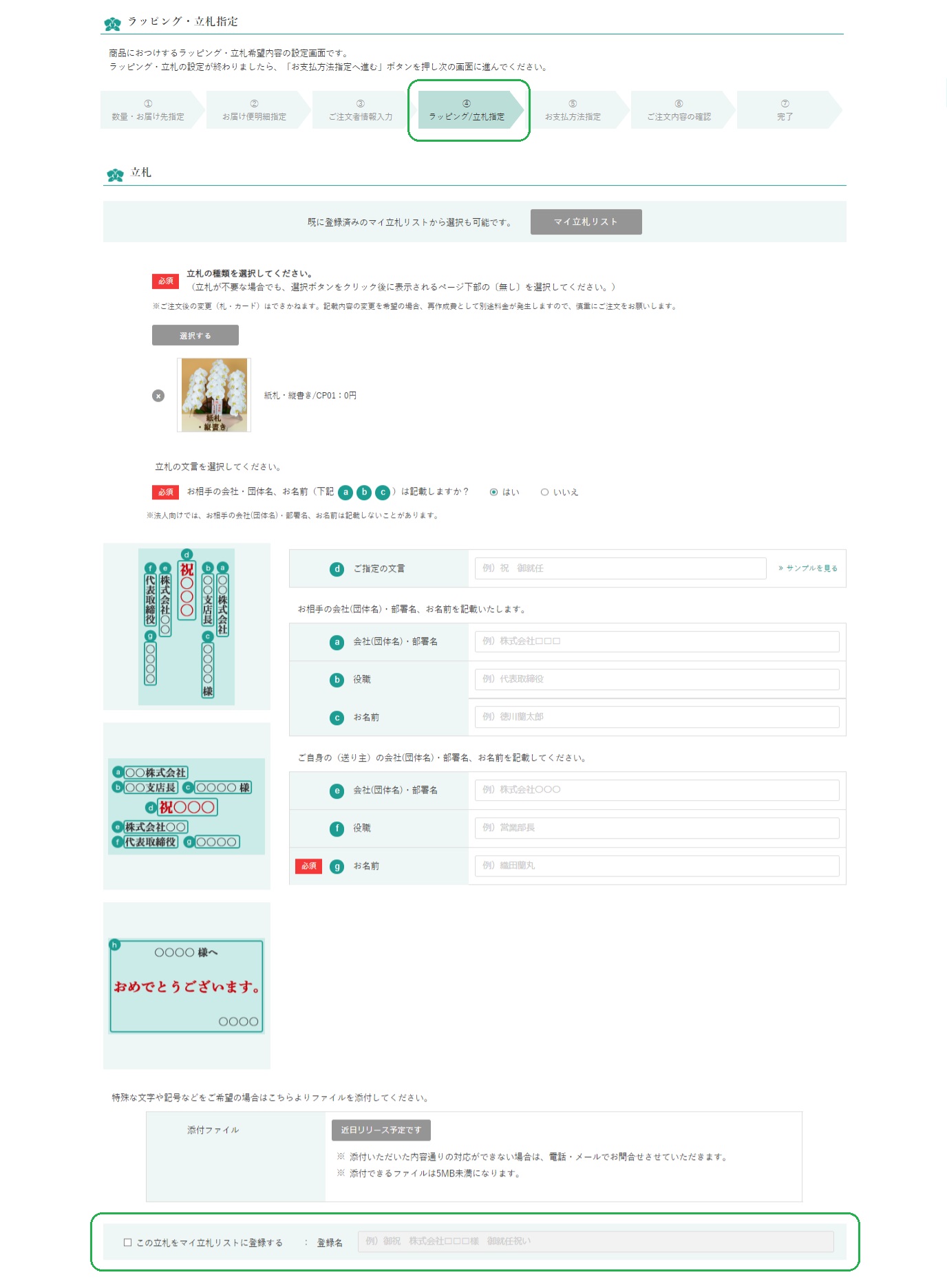Open the マイ立札リスト button
The image size is (947, 1288).
[586, 222]
